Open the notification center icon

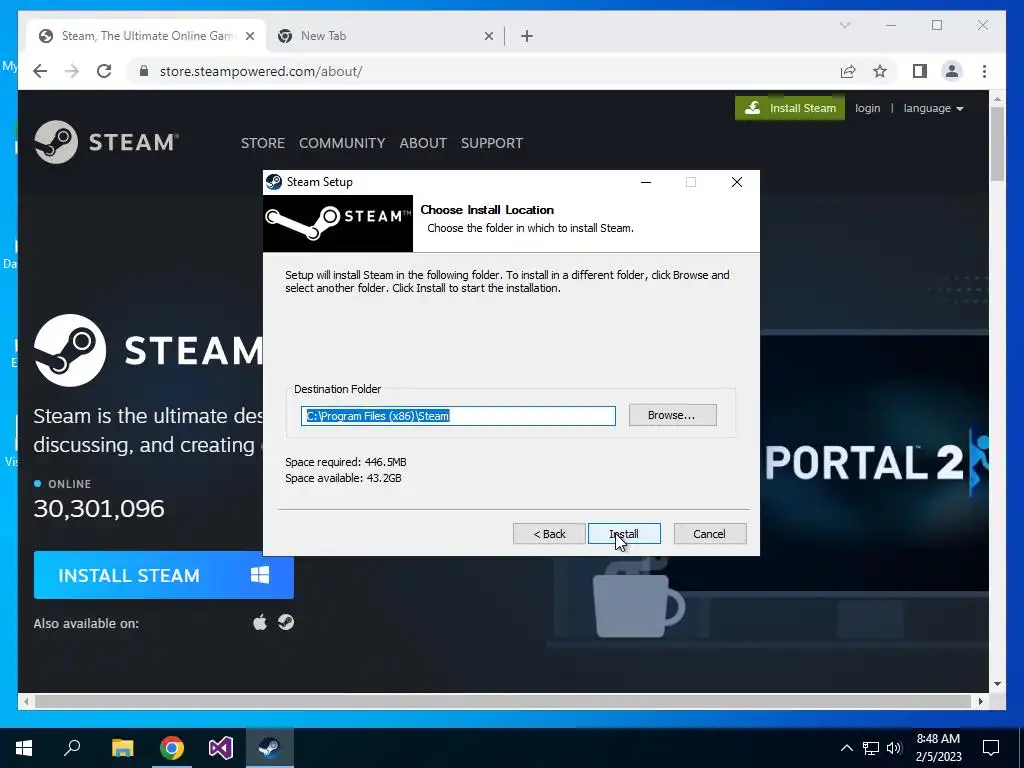[991, 748]
